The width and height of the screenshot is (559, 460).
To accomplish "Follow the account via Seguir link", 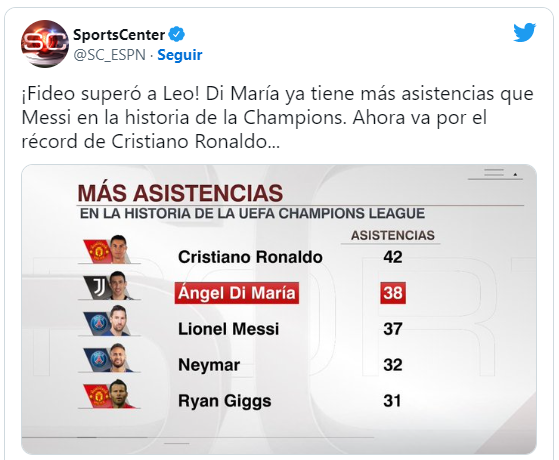I will (180, 55).
